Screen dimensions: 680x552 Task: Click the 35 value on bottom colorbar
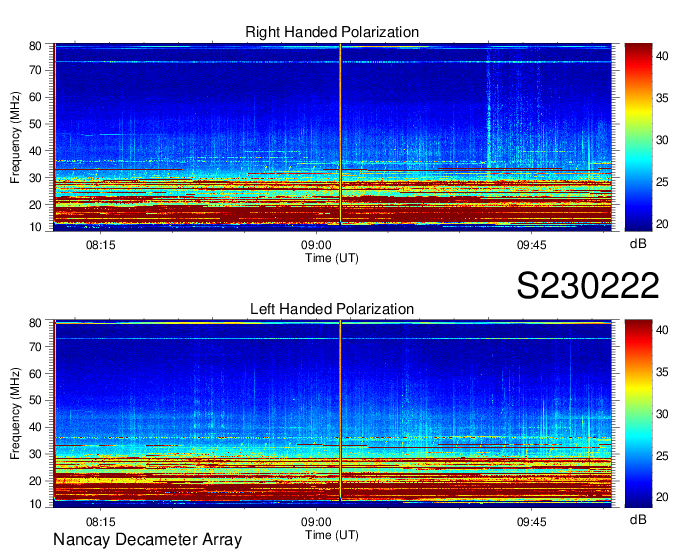[x=662, y=372]
